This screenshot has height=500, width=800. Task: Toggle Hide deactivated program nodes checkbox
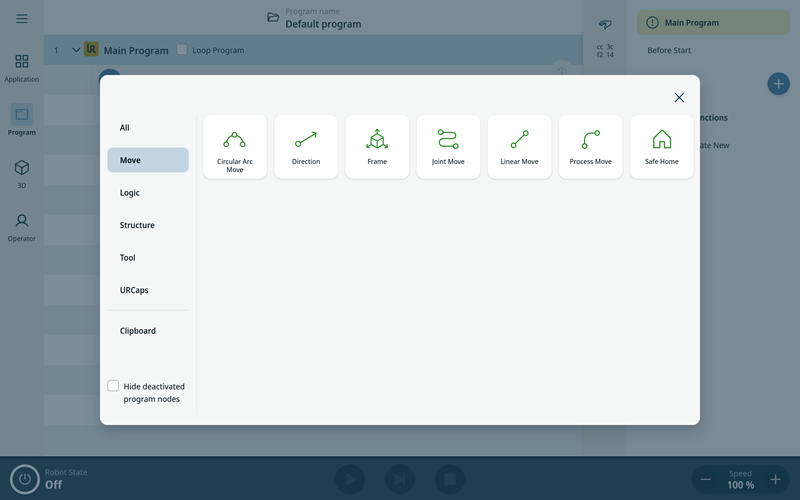(x=113, y=386)
